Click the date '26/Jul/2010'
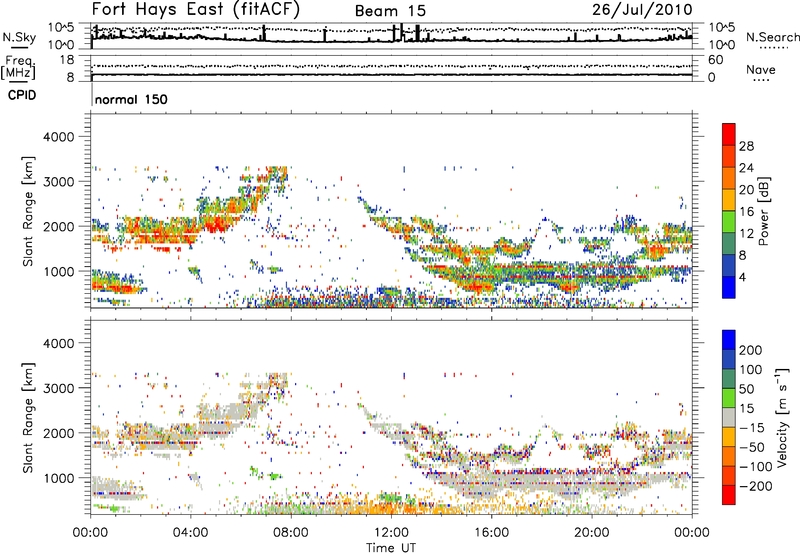Image resolution: width=800 pixels, height=554 pixels. pos(642,10)
